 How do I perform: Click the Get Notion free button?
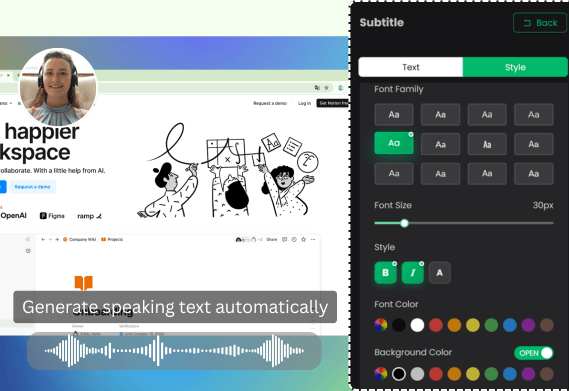(x=333, y=103)
